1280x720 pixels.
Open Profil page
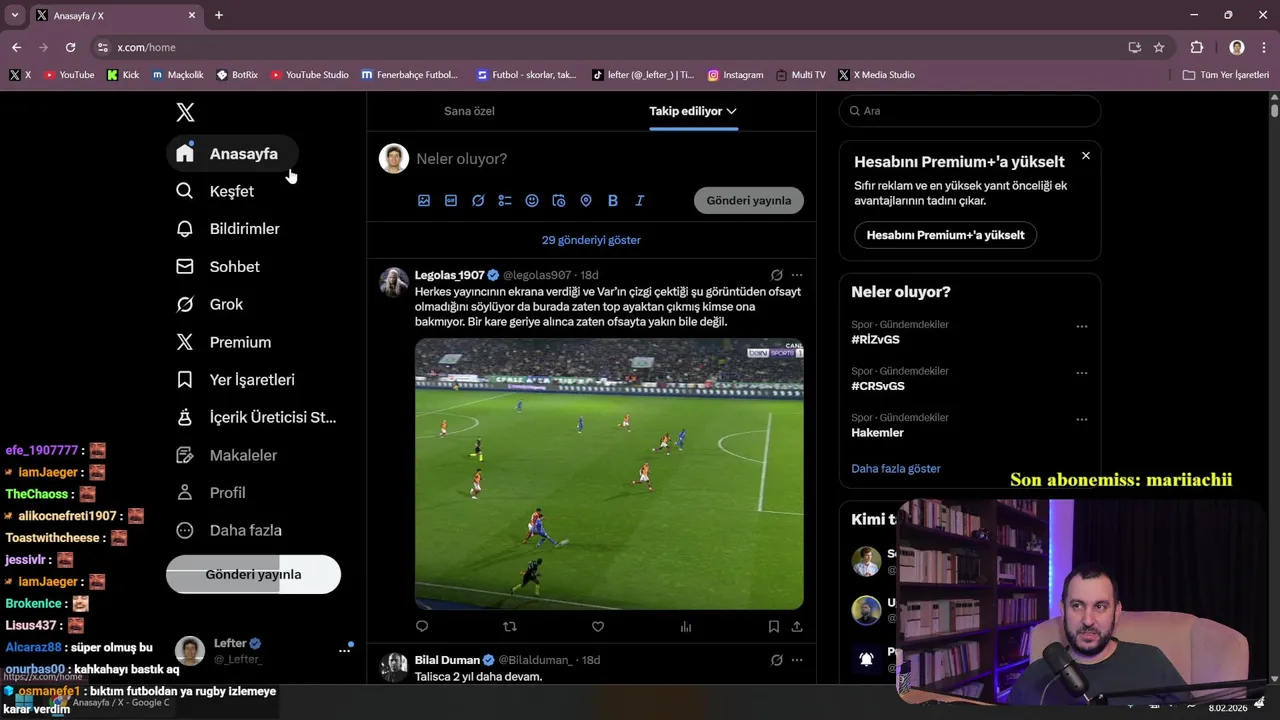click(x=211, y=493)
